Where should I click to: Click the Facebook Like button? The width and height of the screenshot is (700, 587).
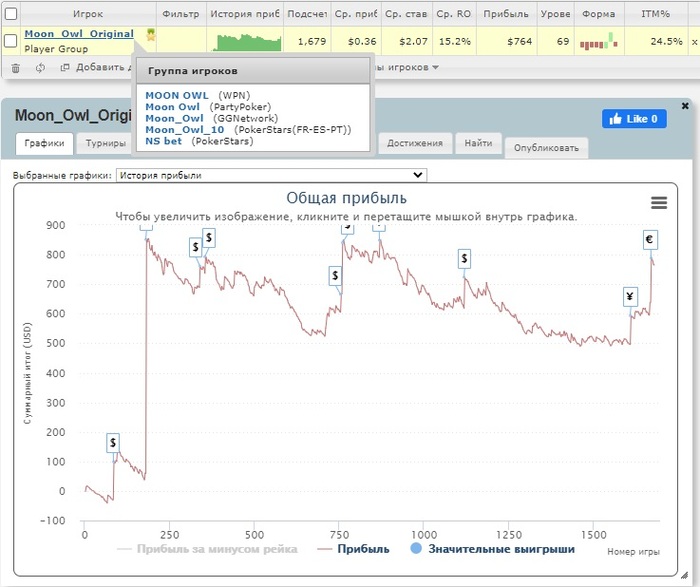(634, 119)
